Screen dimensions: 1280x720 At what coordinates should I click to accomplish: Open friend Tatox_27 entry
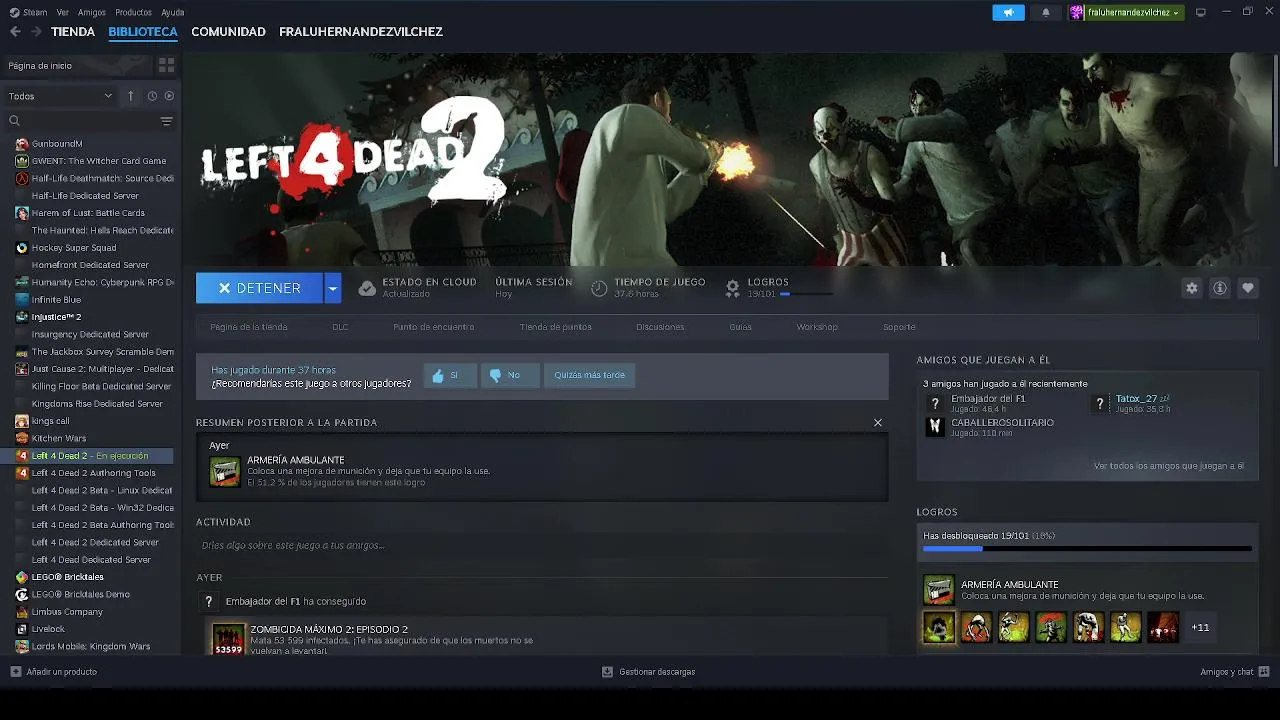(1131, 403)
